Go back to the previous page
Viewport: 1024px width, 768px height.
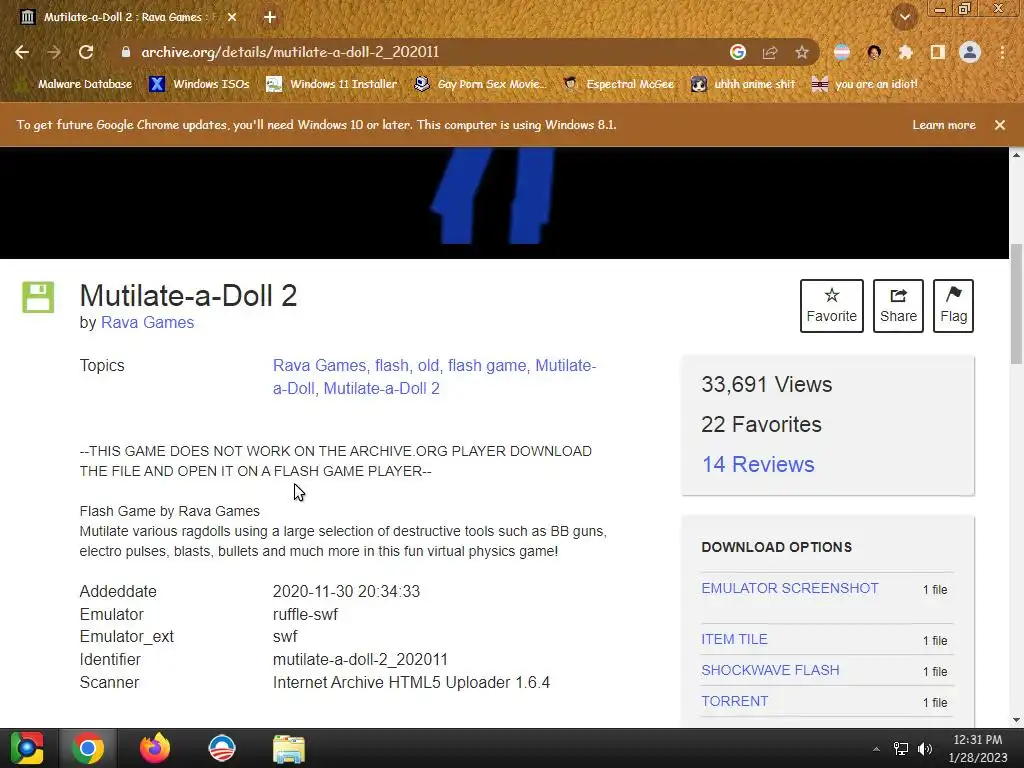[22, 52]
